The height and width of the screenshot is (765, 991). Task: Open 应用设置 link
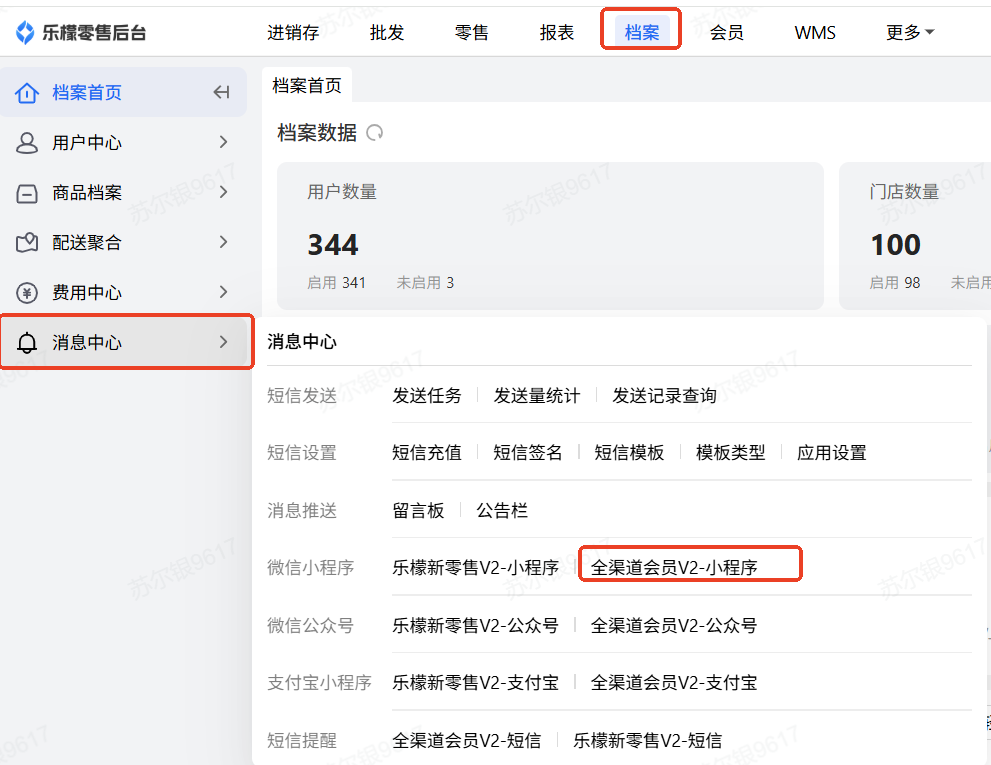[831, 453]
